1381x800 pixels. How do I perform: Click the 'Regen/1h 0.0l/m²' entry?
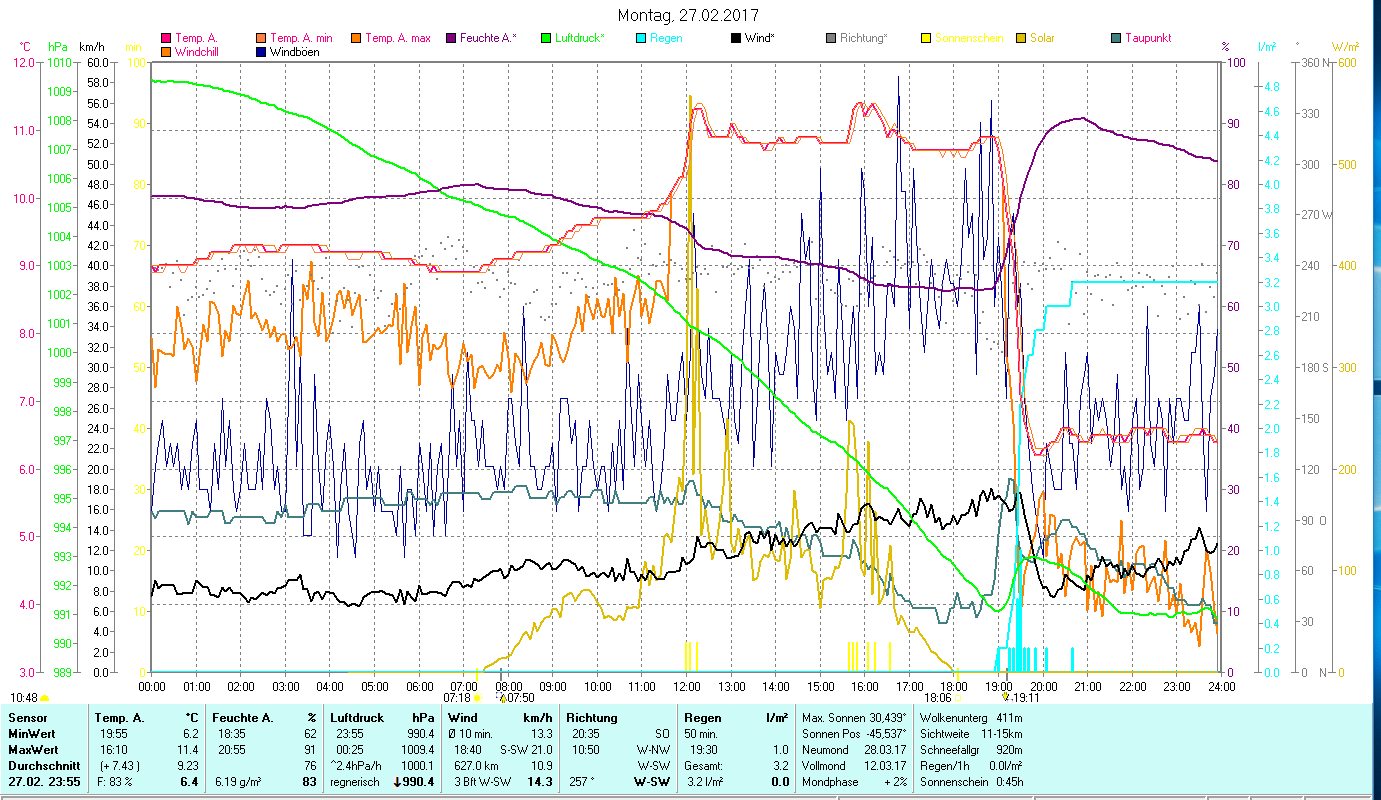971,766
